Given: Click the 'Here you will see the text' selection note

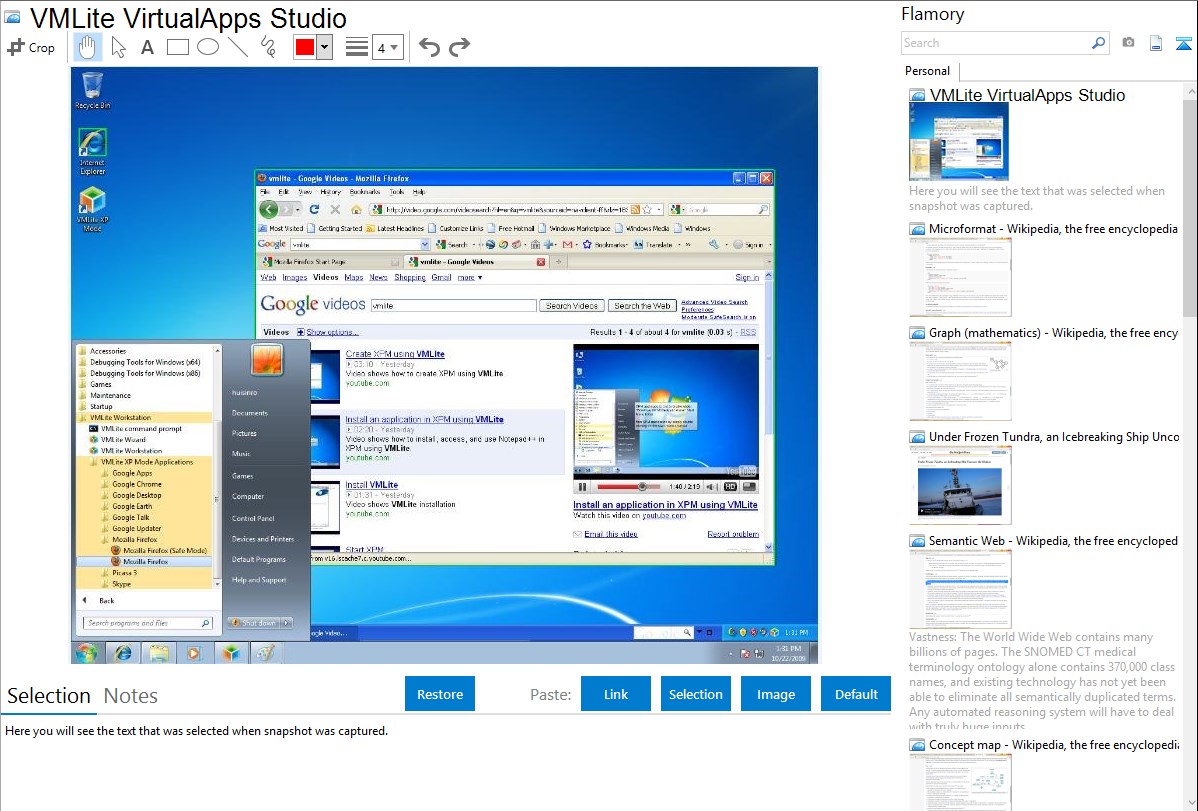Looking at the screenshot, I should pyautogui.click(x=196, y=731).
